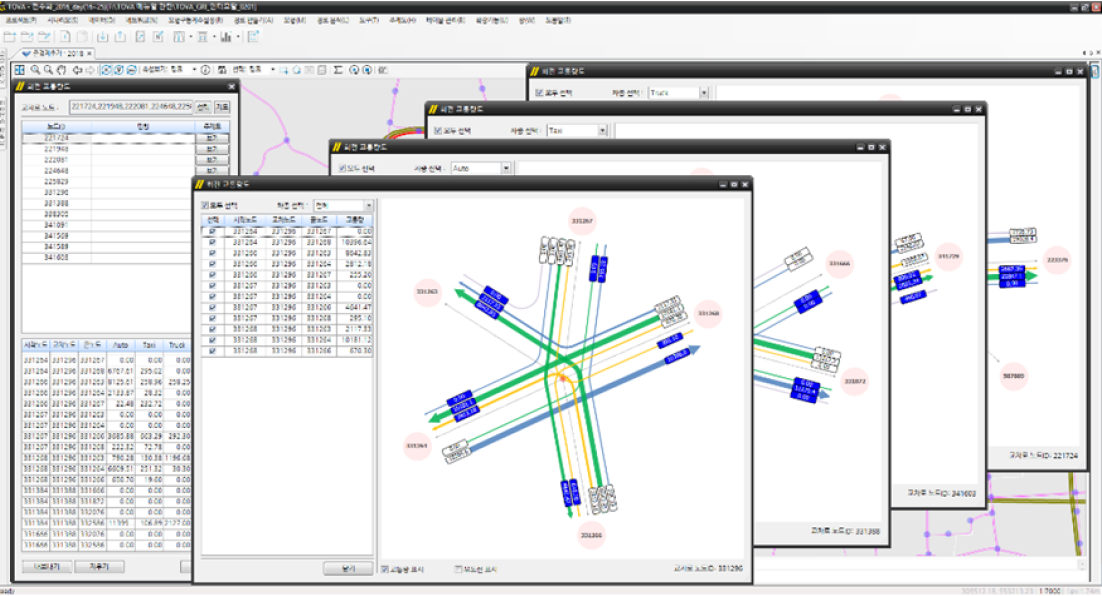Toggle select-all checkbox in front turning volume window

[205, 205]
